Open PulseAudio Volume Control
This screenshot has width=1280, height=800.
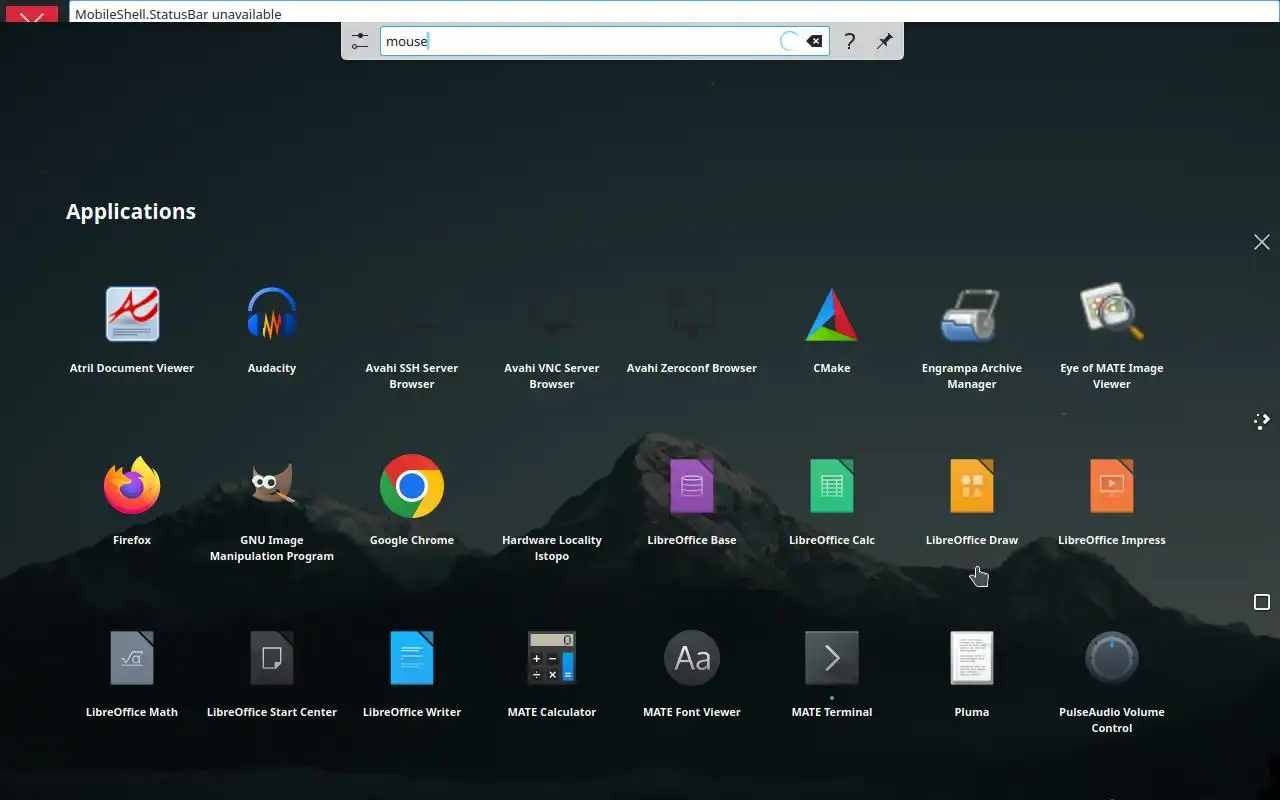click(1112, 682)
